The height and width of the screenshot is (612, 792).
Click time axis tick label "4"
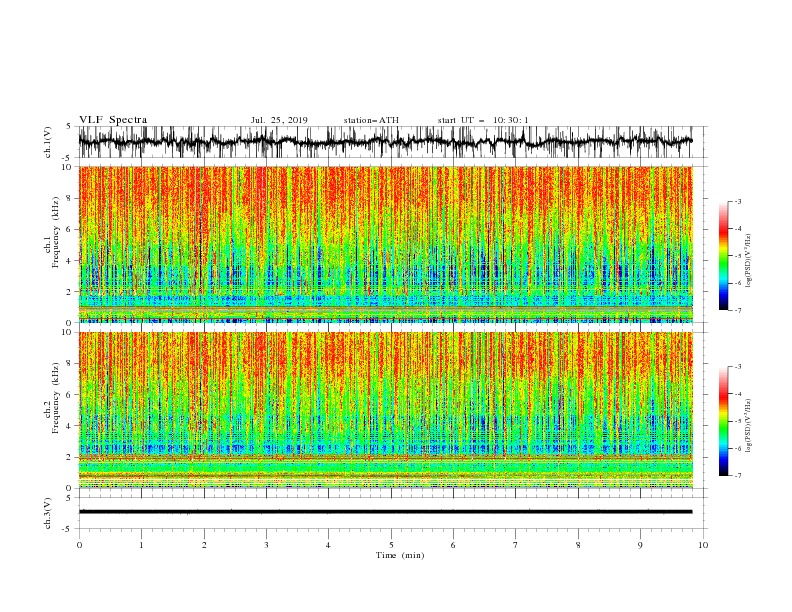(328, 545)
